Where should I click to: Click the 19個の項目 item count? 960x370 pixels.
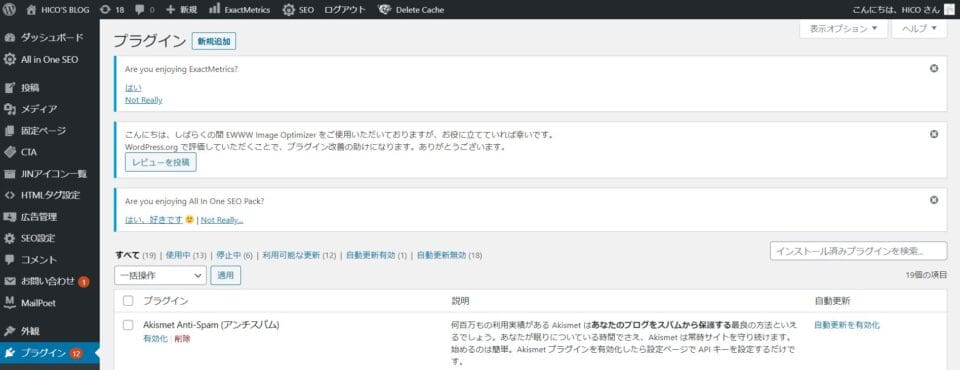(x=926, y=275)
